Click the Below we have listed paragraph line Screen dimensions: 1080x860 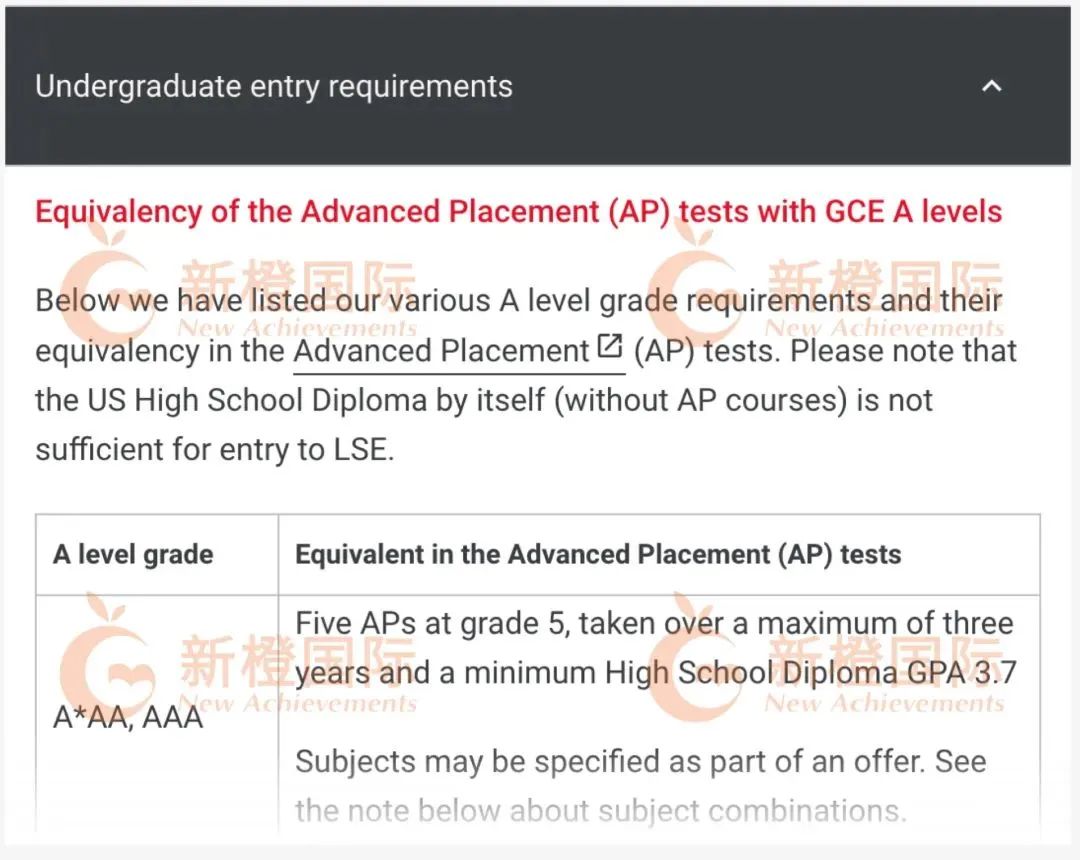pyautogui.click(x=519, y=301)
